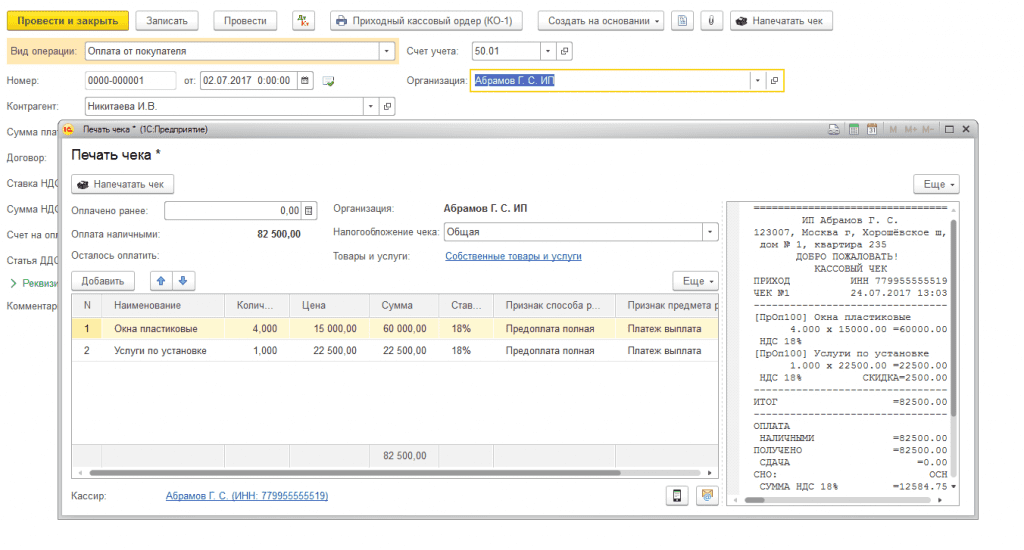Click the Провести и закрыть button
1024x550 pixels.
[x=68, y=21]
